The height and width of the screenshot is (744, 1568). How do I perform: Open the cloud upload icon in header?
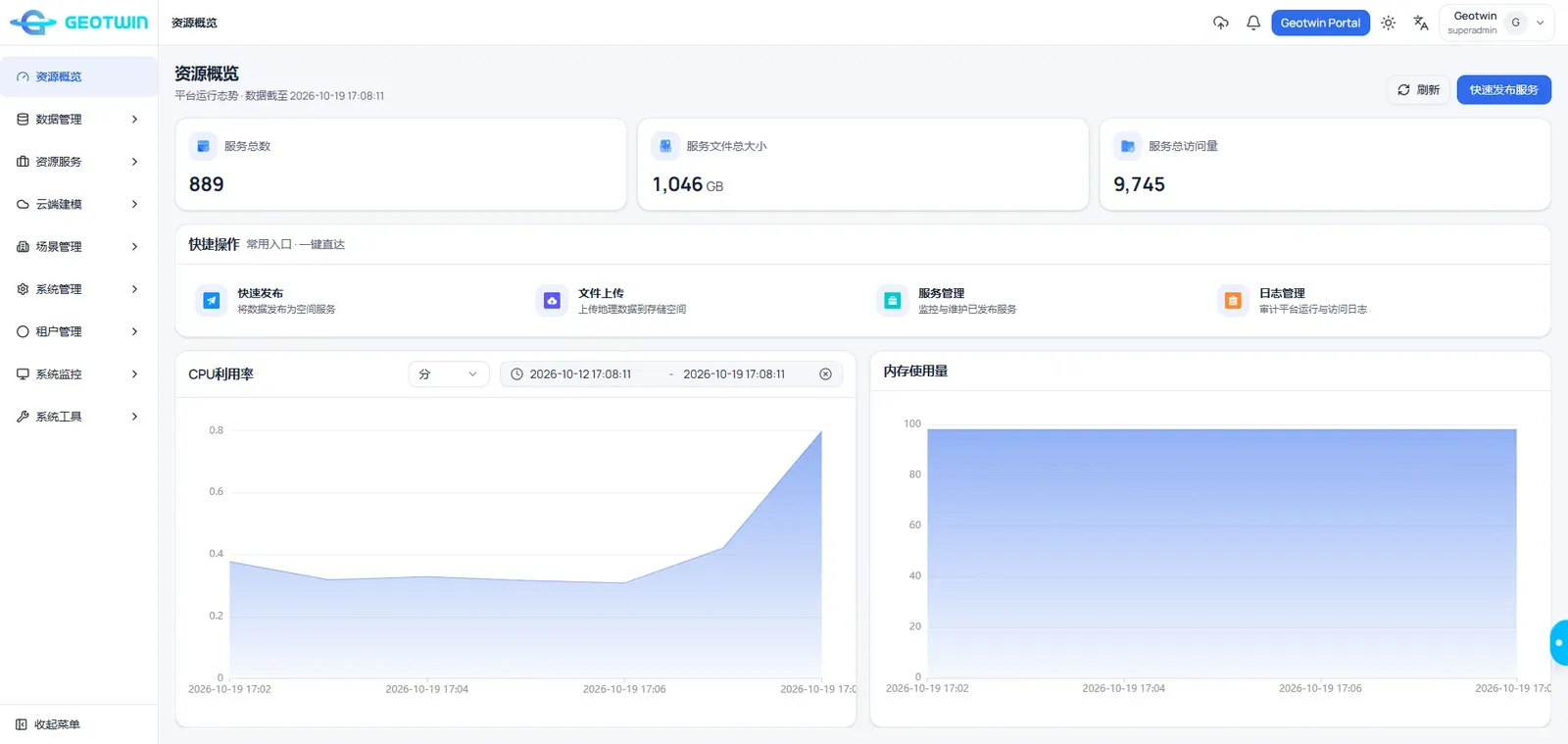pos(1221,23)
